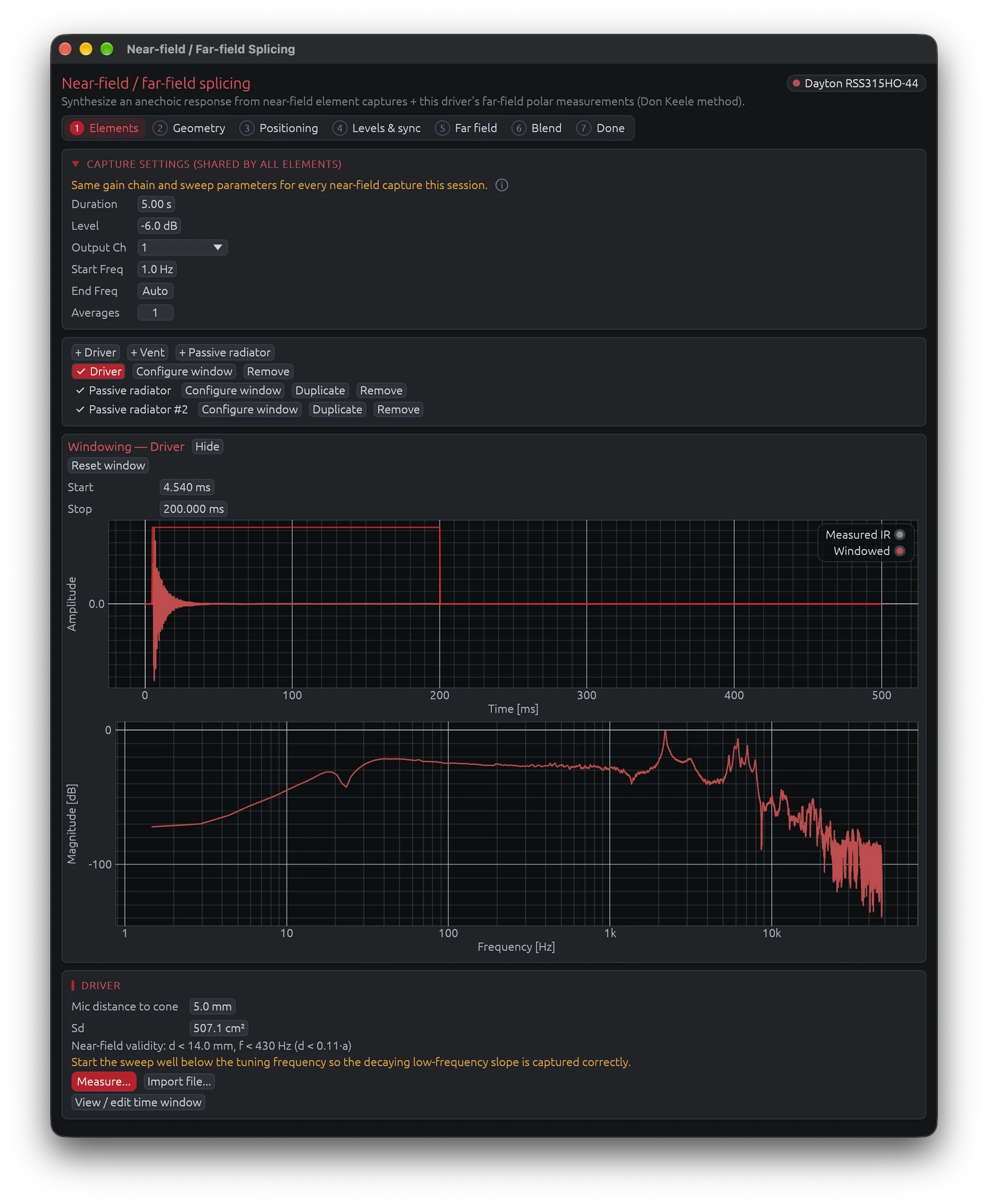Select the Blend step tab
Viewport: 988px width, 1204px height.
[537, 128]
